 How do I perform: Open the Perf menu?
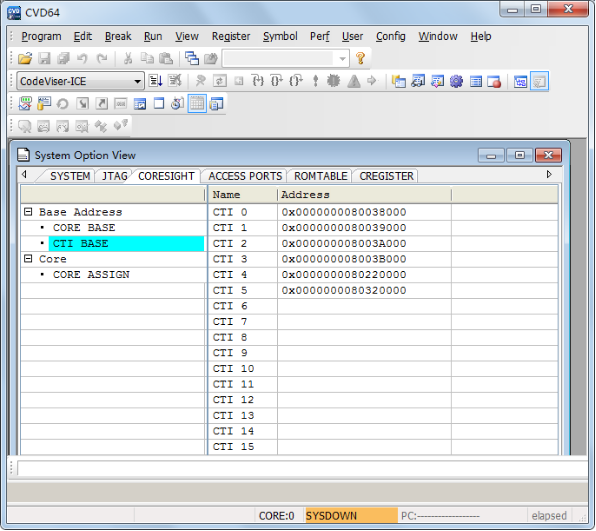click(x=320, y=36)
